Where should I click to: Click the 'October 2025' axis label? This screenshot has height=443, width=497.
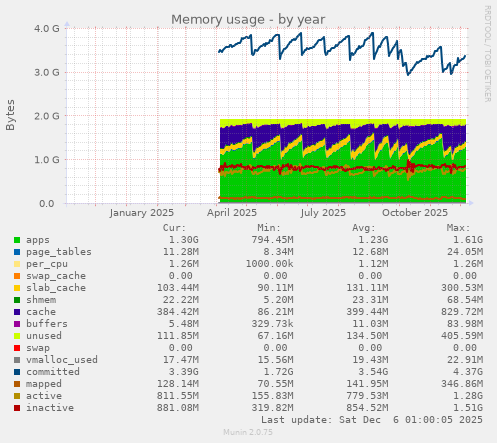point(415,213)
